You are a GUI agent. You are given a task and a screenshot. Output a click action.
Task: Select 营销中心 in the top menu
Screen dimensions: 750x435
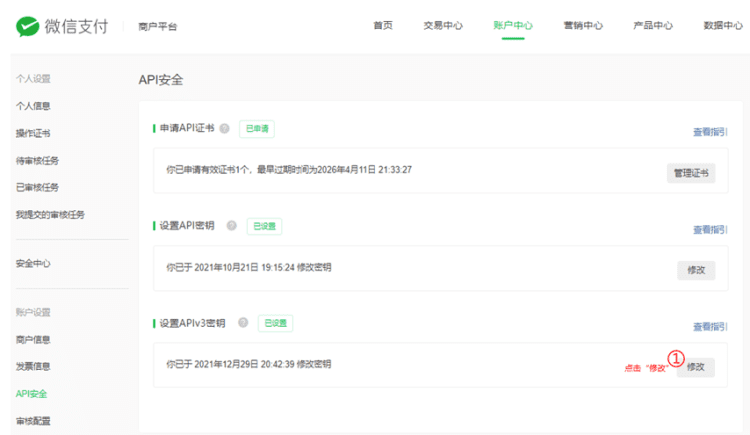[583, 26]
